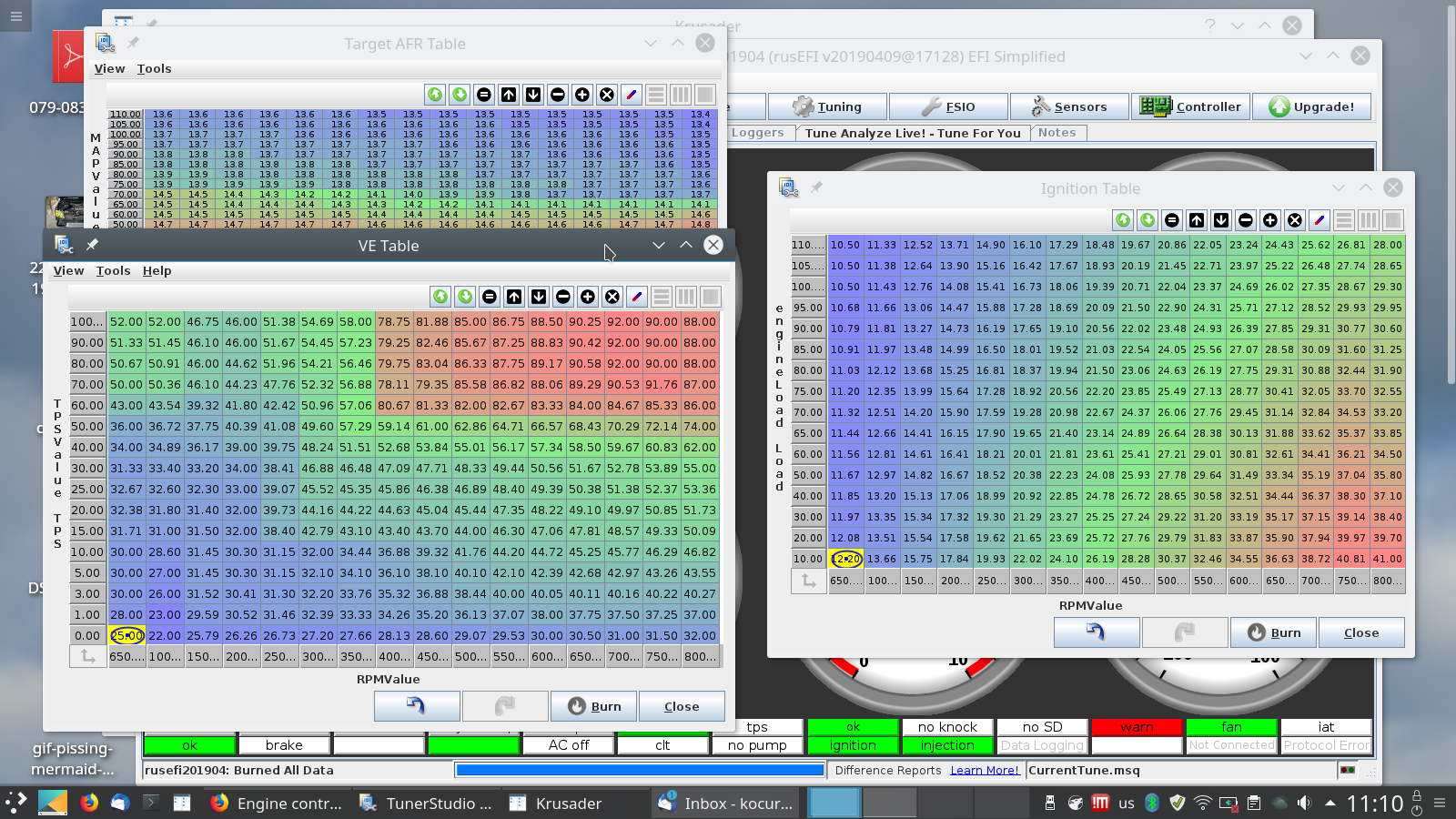Click the volume icon in system tray
The width and height of the screenshot is (1456, 819).
[x=1304, y=803]
